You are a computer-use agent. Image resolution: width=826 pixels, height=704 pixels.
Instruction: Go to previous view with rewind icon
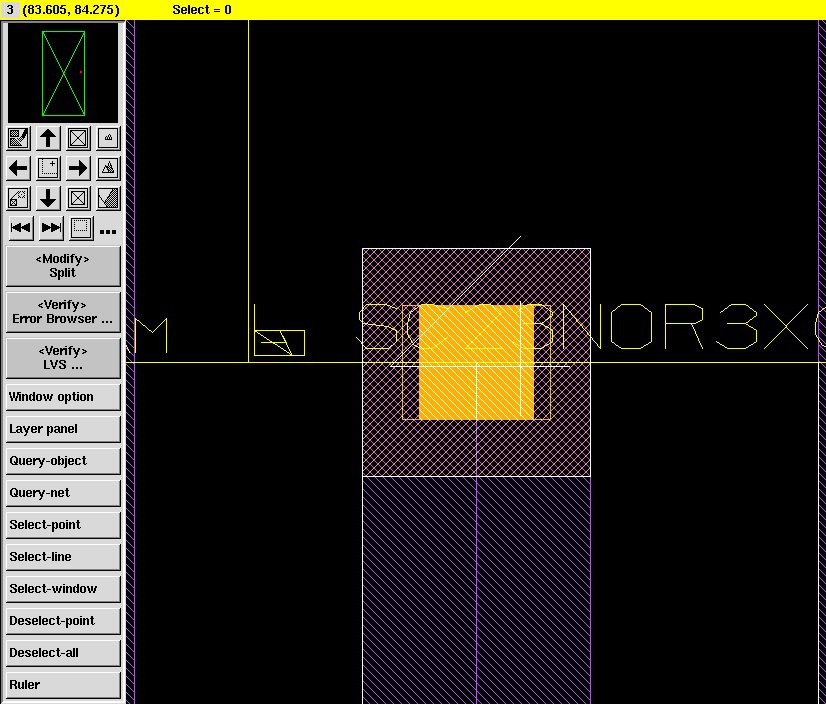coord(20,228)
